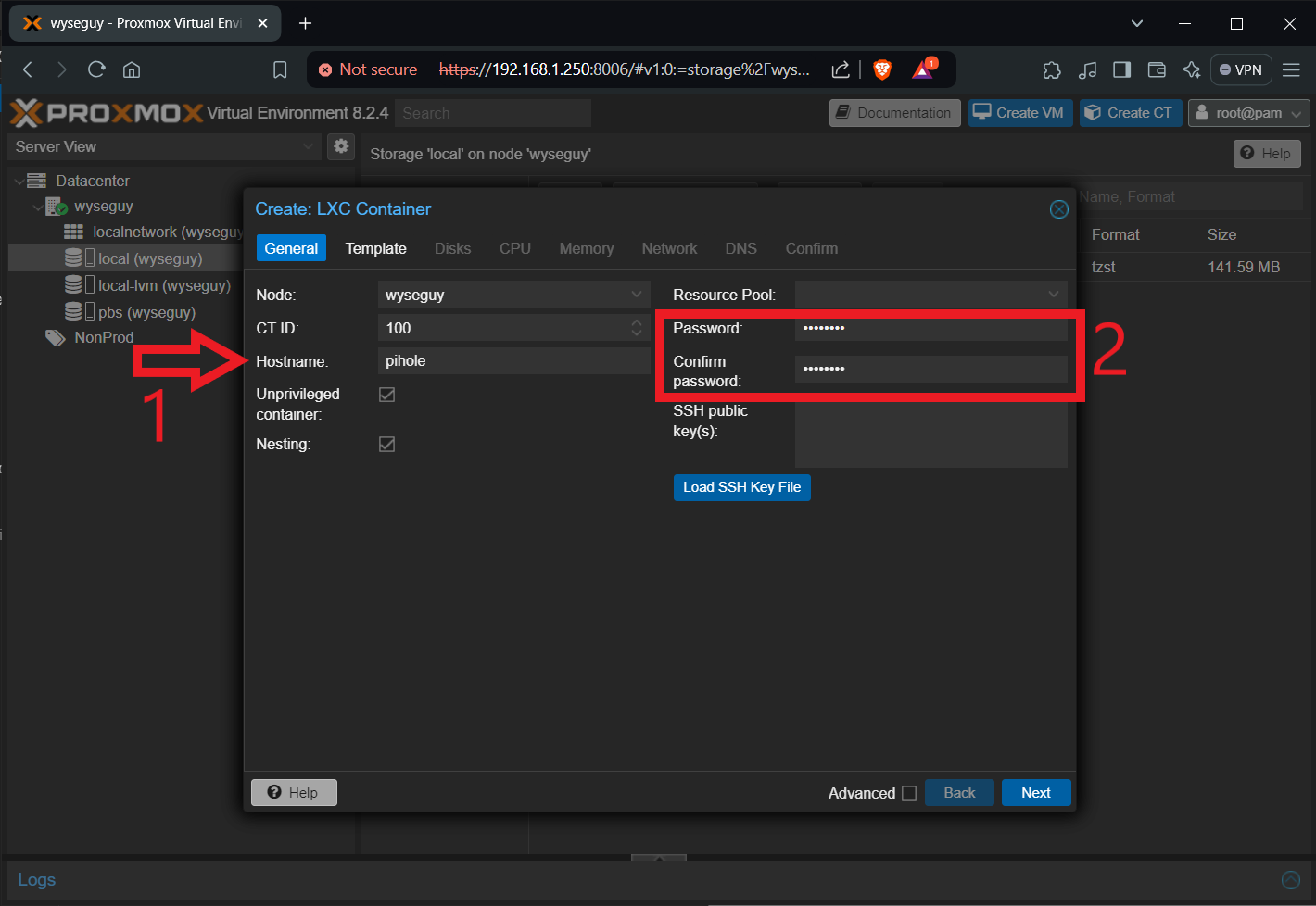The height and width of the screenshot is (906, 1316).
Task: Open the Brave Wallet icon
Action: coord(1157,69)
